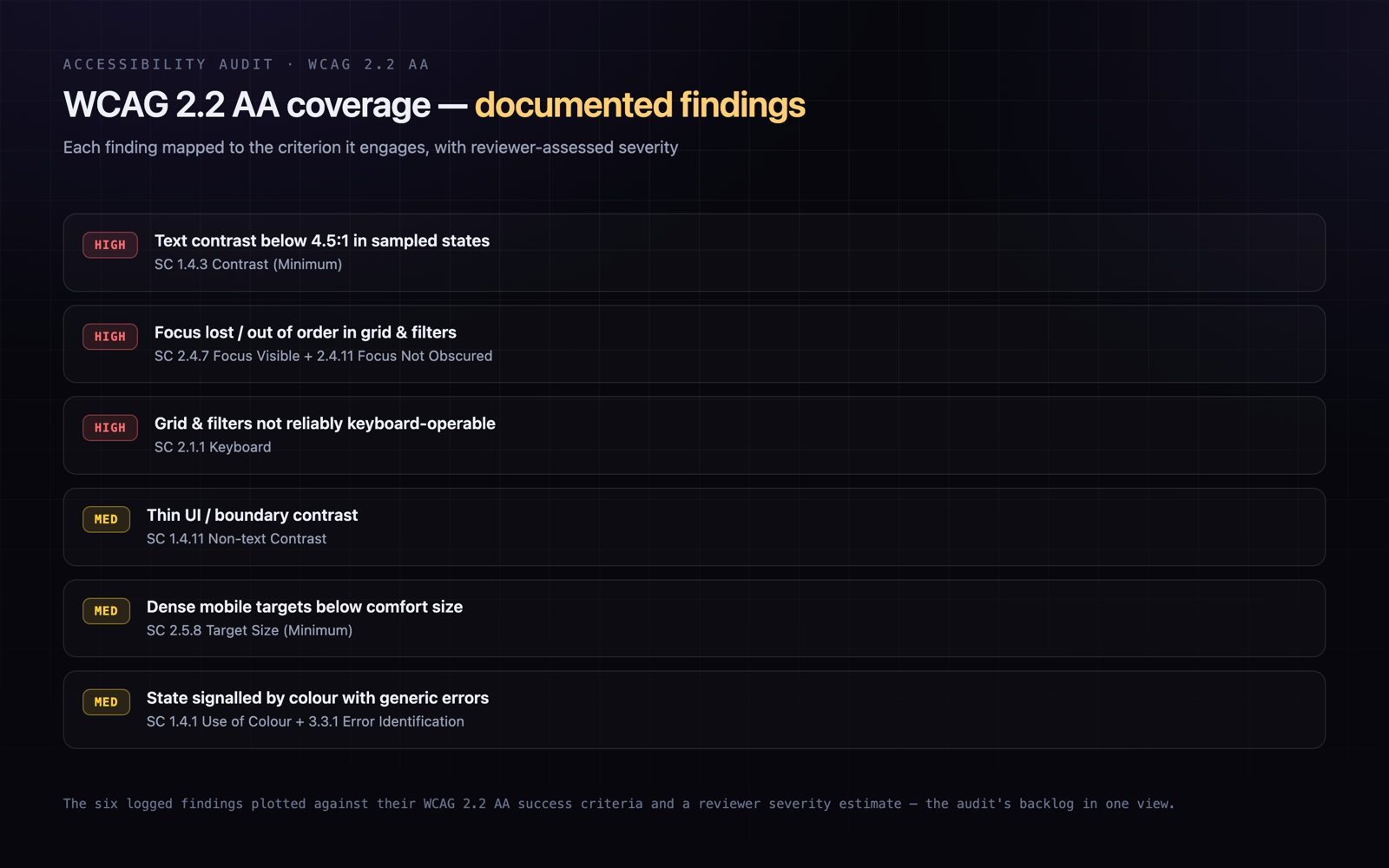Click SC 2.4.7 Focus Visible criterion line

pyautogui.click(x=324, y=356)
